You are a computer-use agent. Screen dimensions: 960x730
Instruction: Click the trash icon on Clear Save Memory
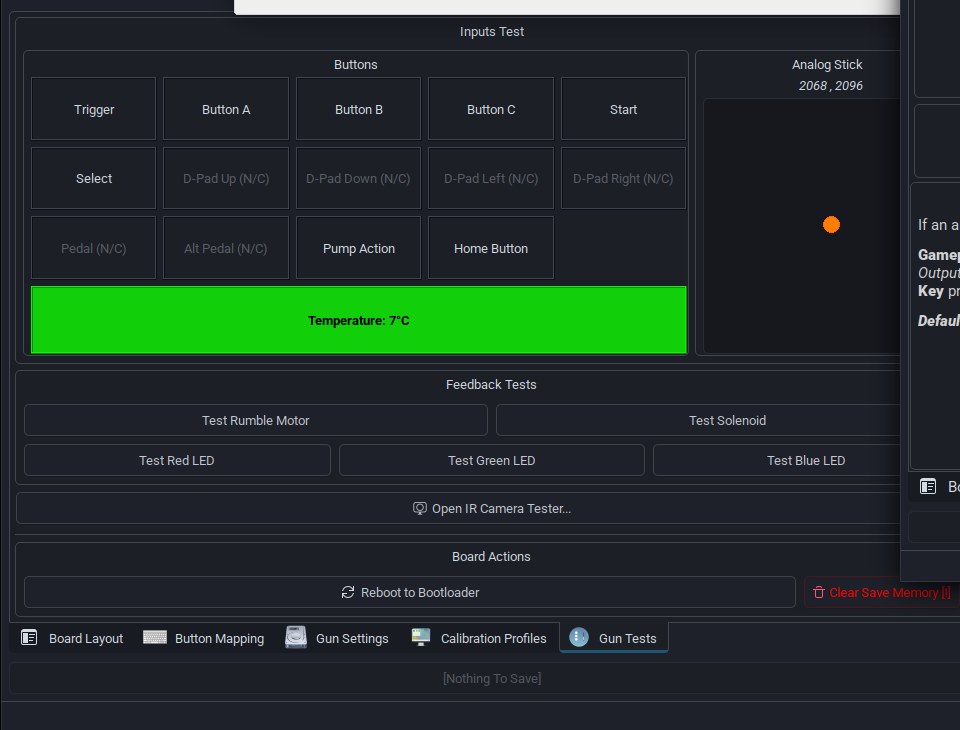pyautogui.click(x=819, y=592)
